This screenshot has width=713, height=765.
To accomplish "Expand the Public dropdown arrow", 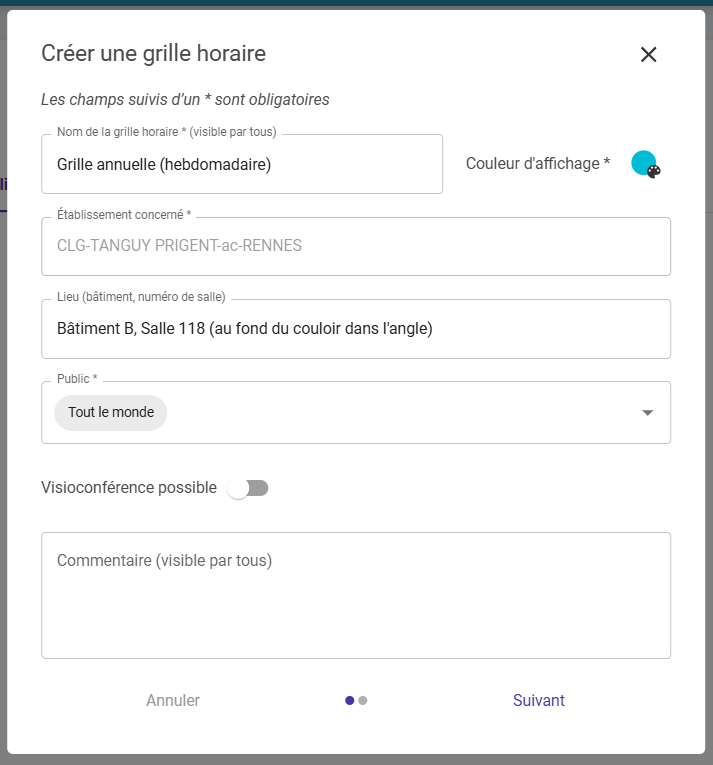I will (647, 413).
